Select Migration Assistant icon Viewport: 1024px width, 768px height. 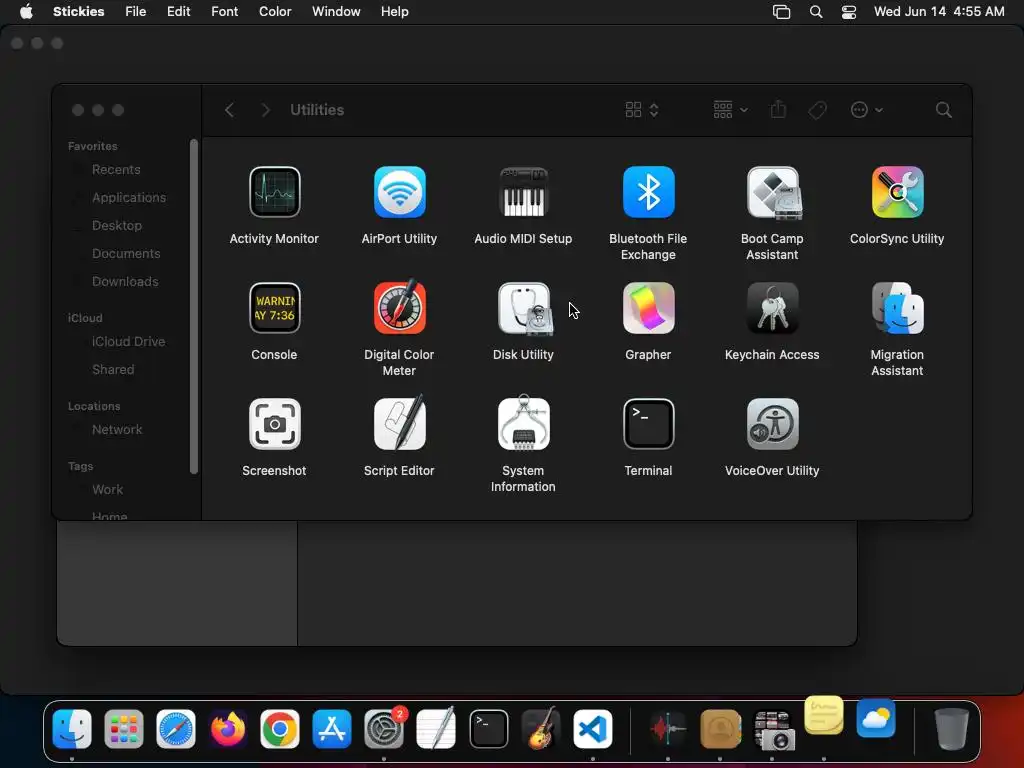pos(897,308)
